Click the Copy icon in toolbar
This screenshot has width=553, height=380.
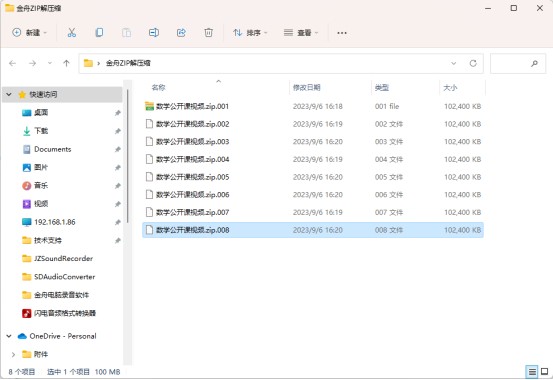coord(99,33)
